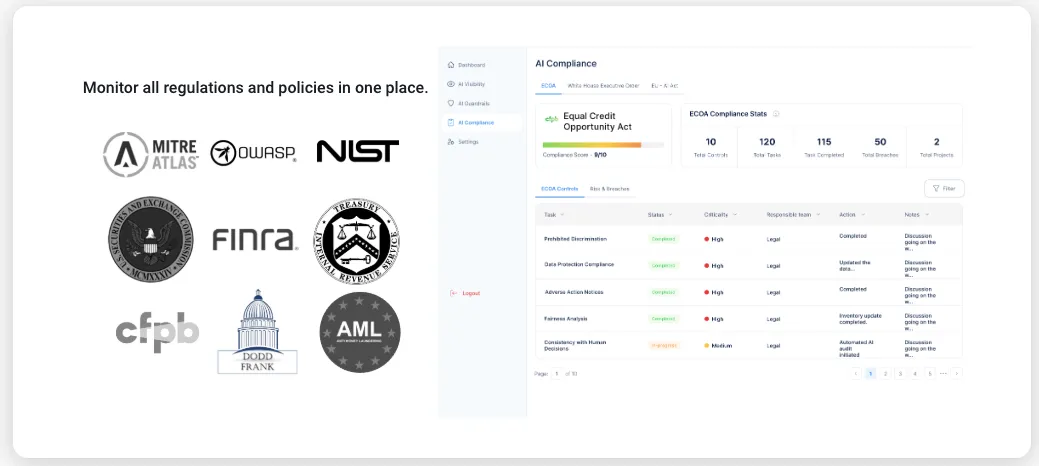
Task: Open Settings from the sidebar
Action: point(463,142)
